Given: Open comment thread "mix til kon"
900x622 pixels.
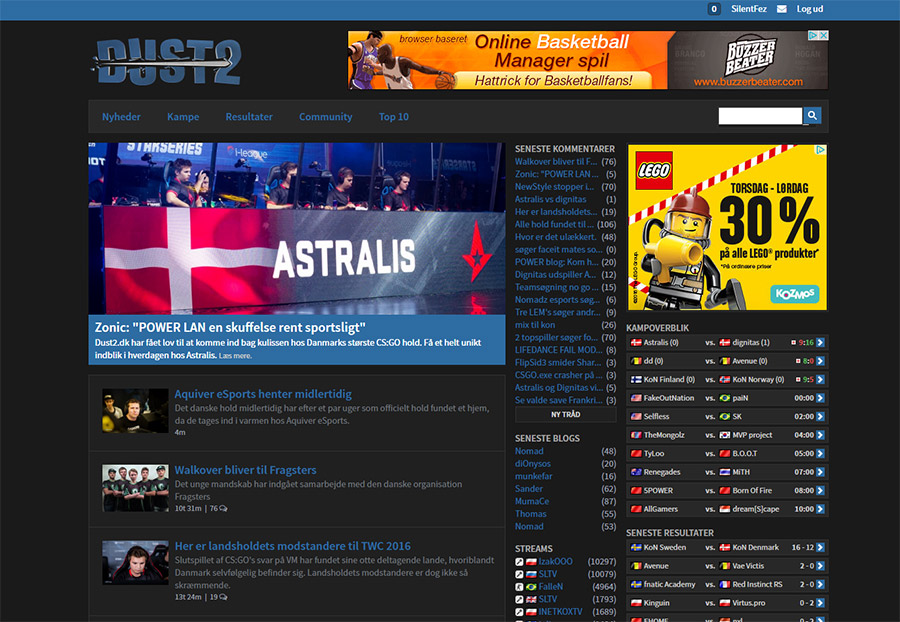Looking at the screenshot, I should coord(535,325).
